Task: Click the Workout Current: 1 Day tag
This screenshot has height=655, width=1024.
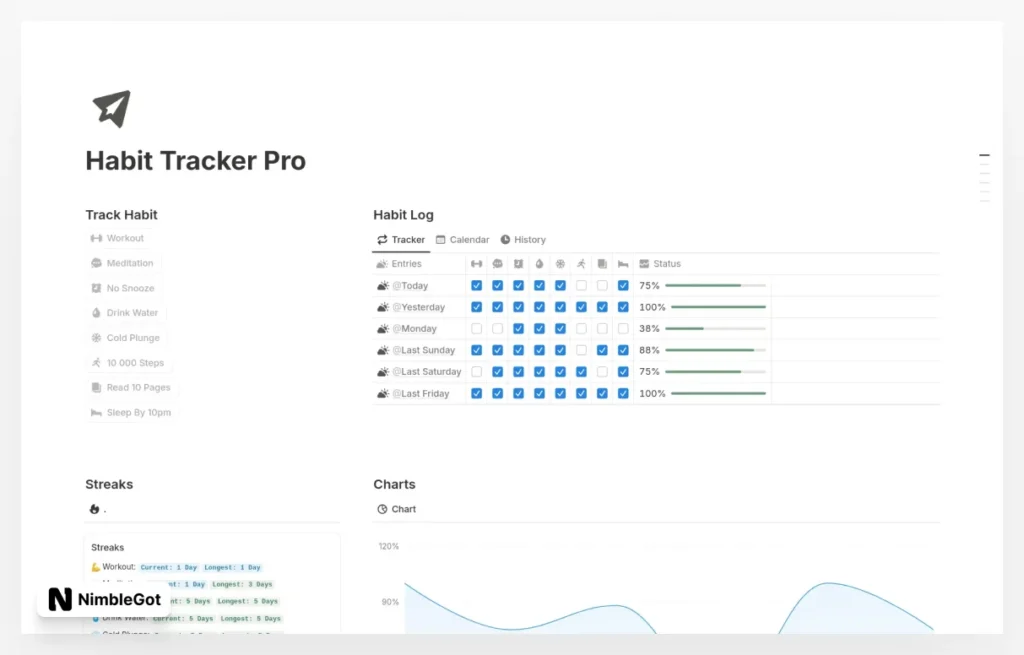Action: click(x=168, y=567)
